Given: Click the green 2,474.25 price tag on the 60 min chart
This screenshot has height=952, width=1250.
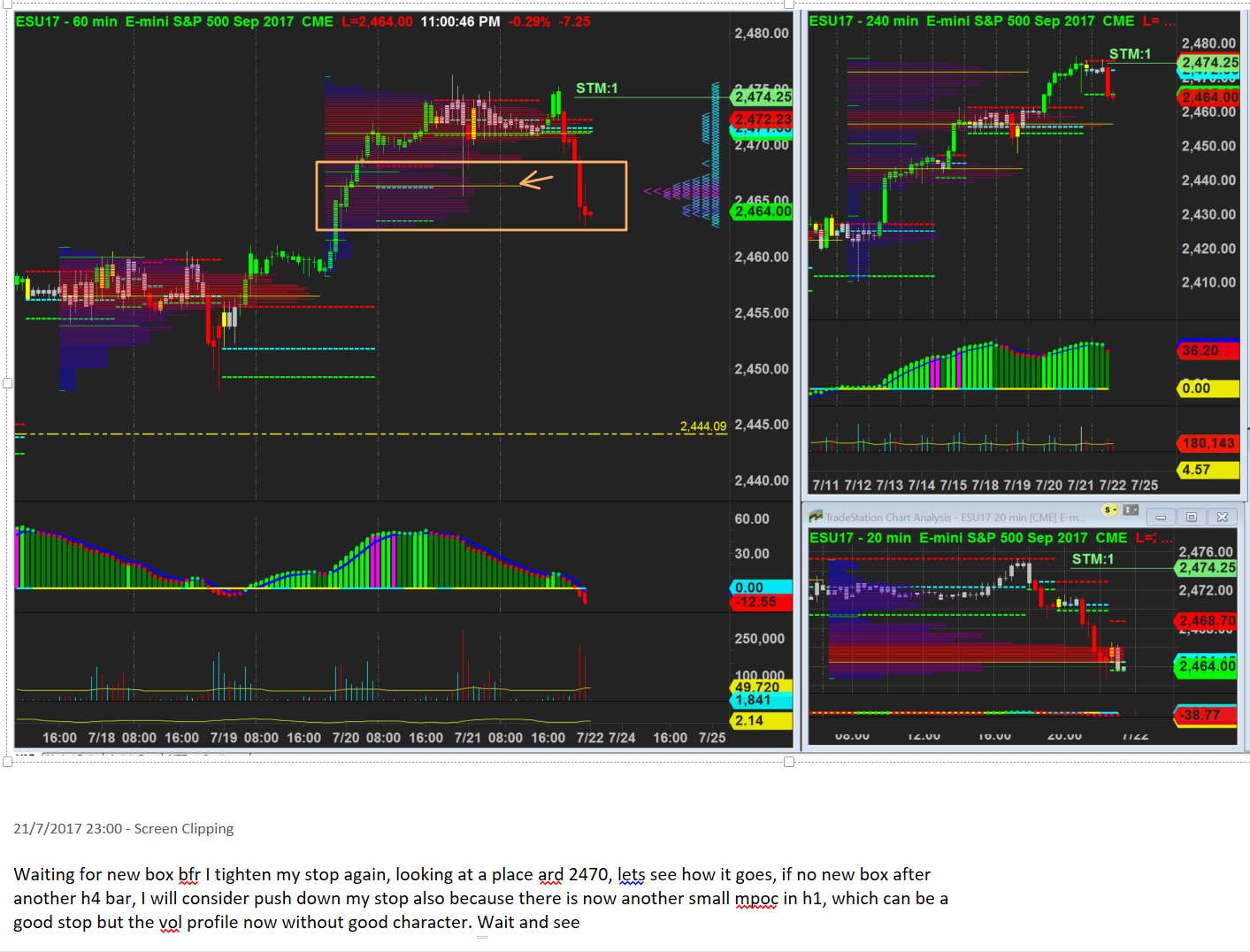Looking at the screenshot, I should click(763, 97).
